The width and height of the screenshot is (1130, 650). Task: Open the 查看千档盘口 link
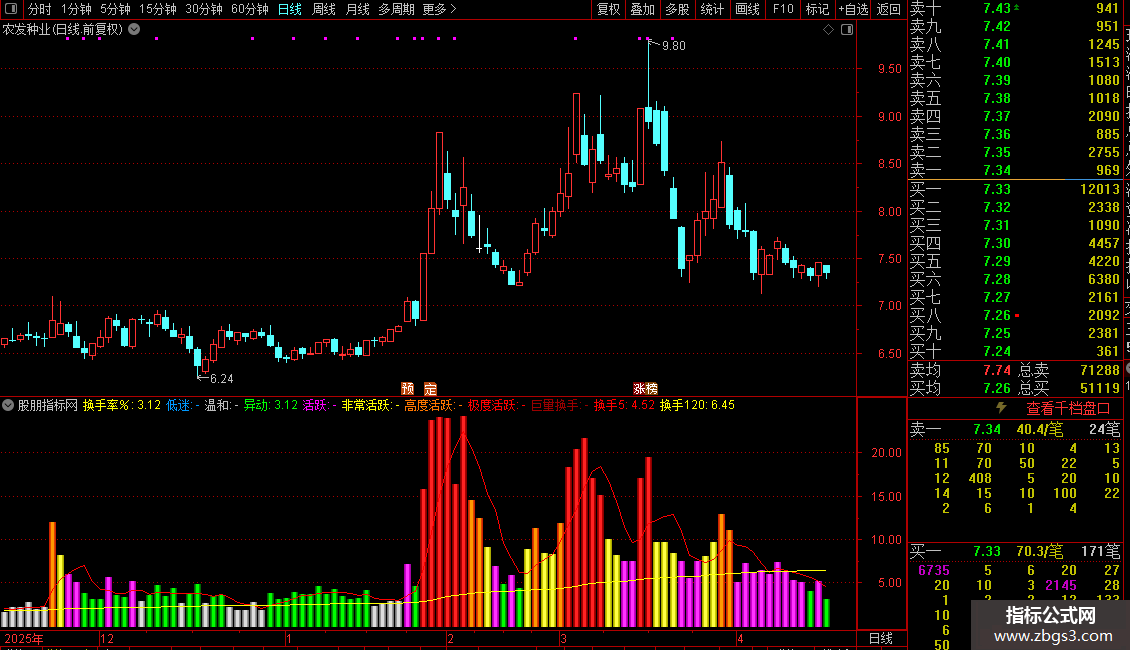(1068, 409)
